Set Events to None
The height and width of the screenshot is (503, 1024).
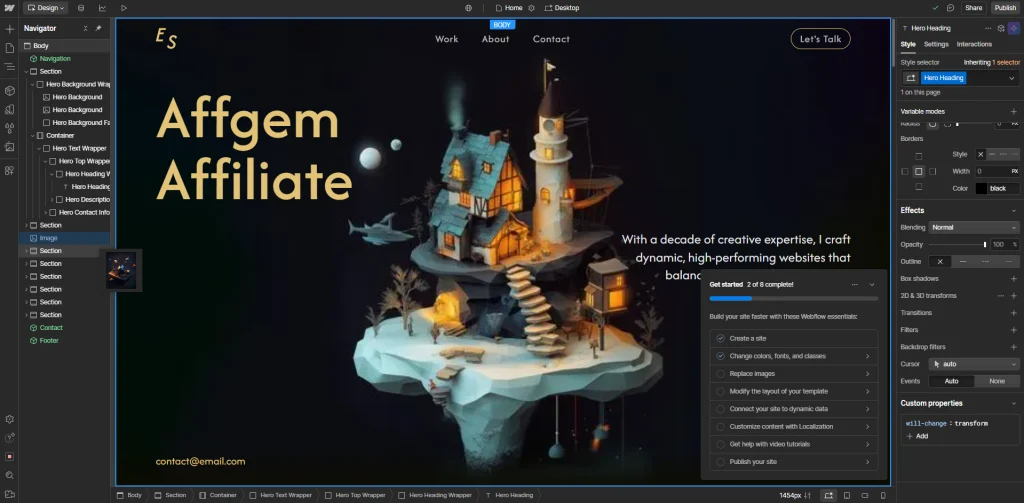pos(997,381)
